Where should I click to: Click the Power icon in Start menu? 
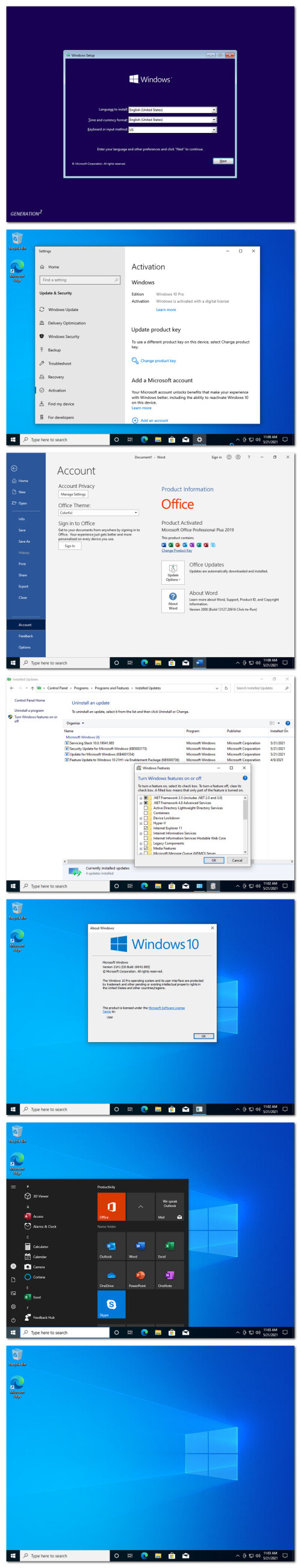click(x=13, y=1320)
